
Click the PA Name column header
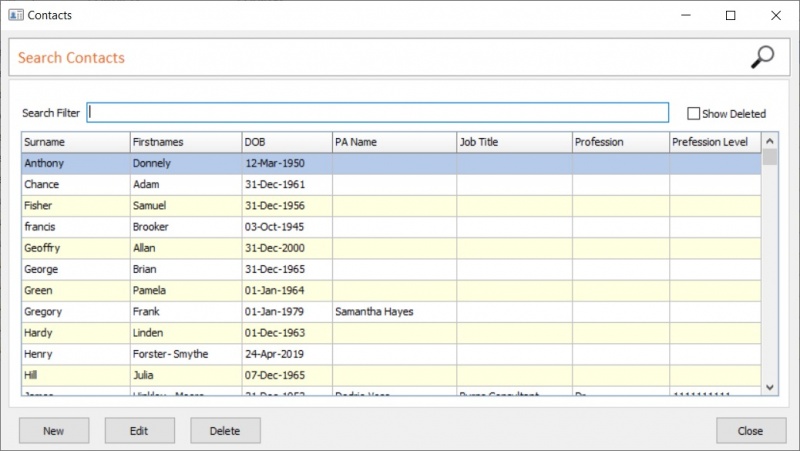click(394, 142)
